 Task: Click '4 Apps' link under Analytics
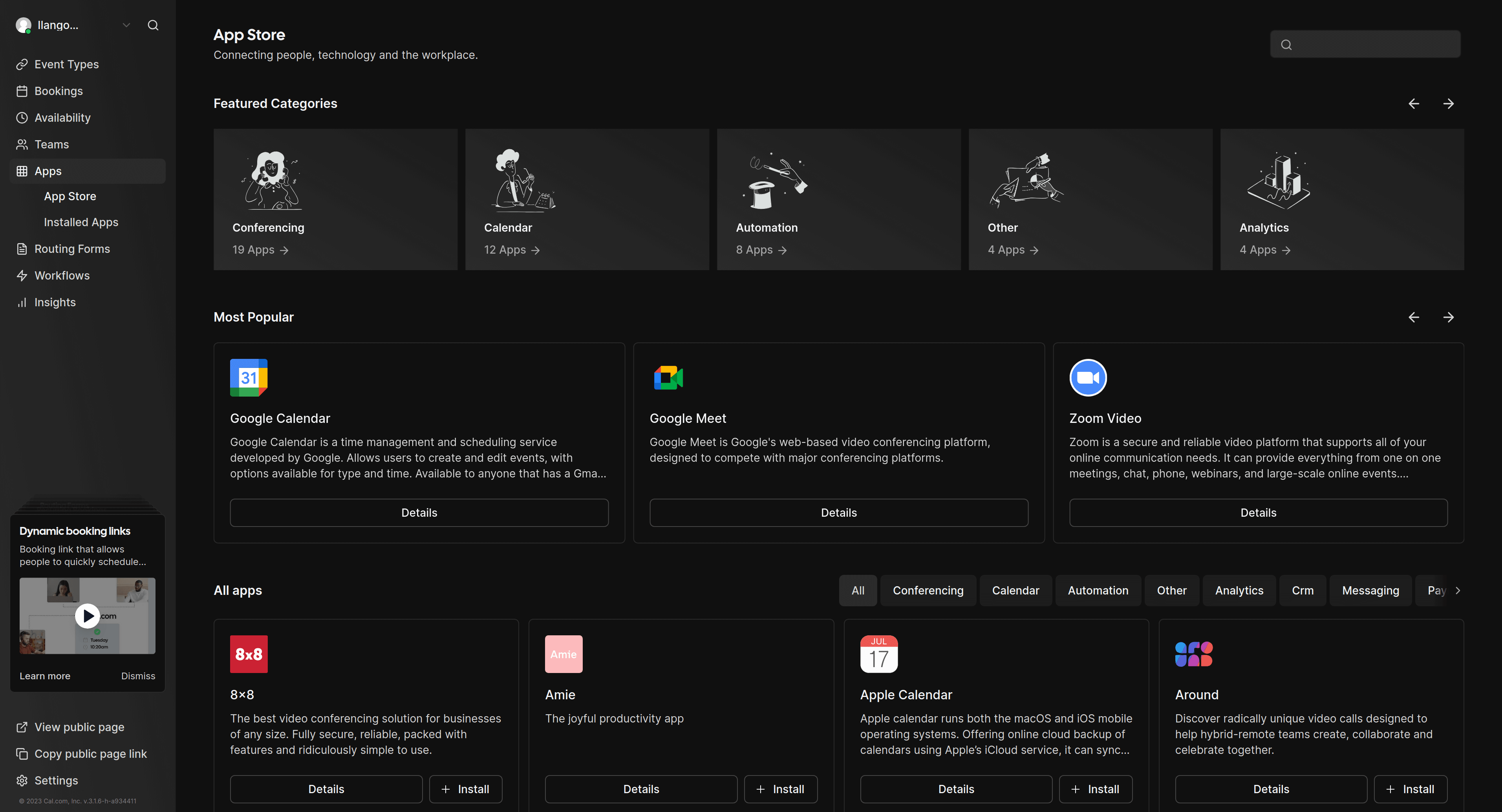click(1265, 250)
